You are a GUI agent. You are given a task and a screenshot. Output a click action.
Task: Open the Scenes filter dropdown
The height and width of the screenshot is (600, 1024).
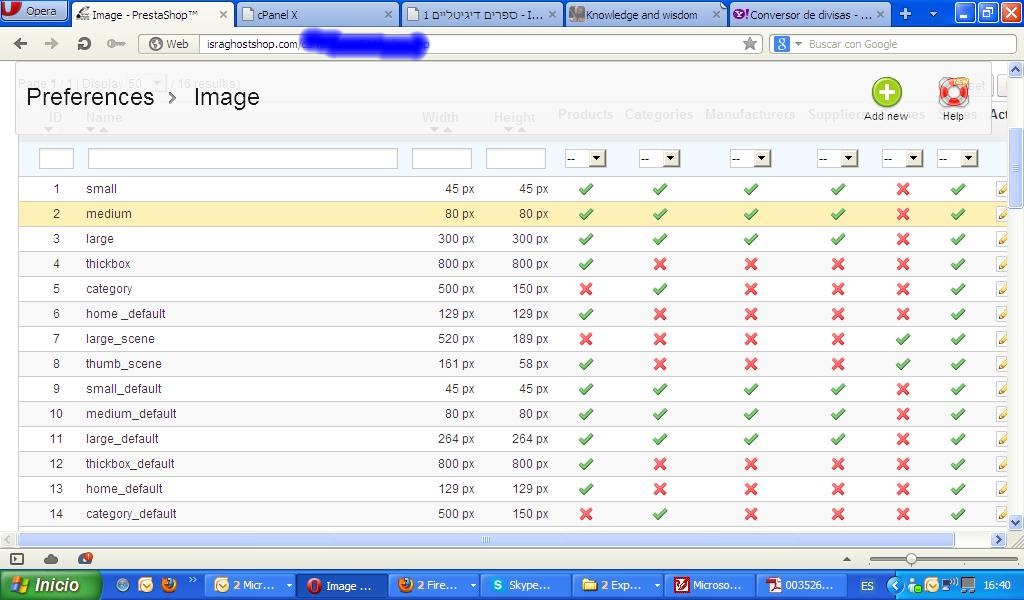tap(903, 159)
